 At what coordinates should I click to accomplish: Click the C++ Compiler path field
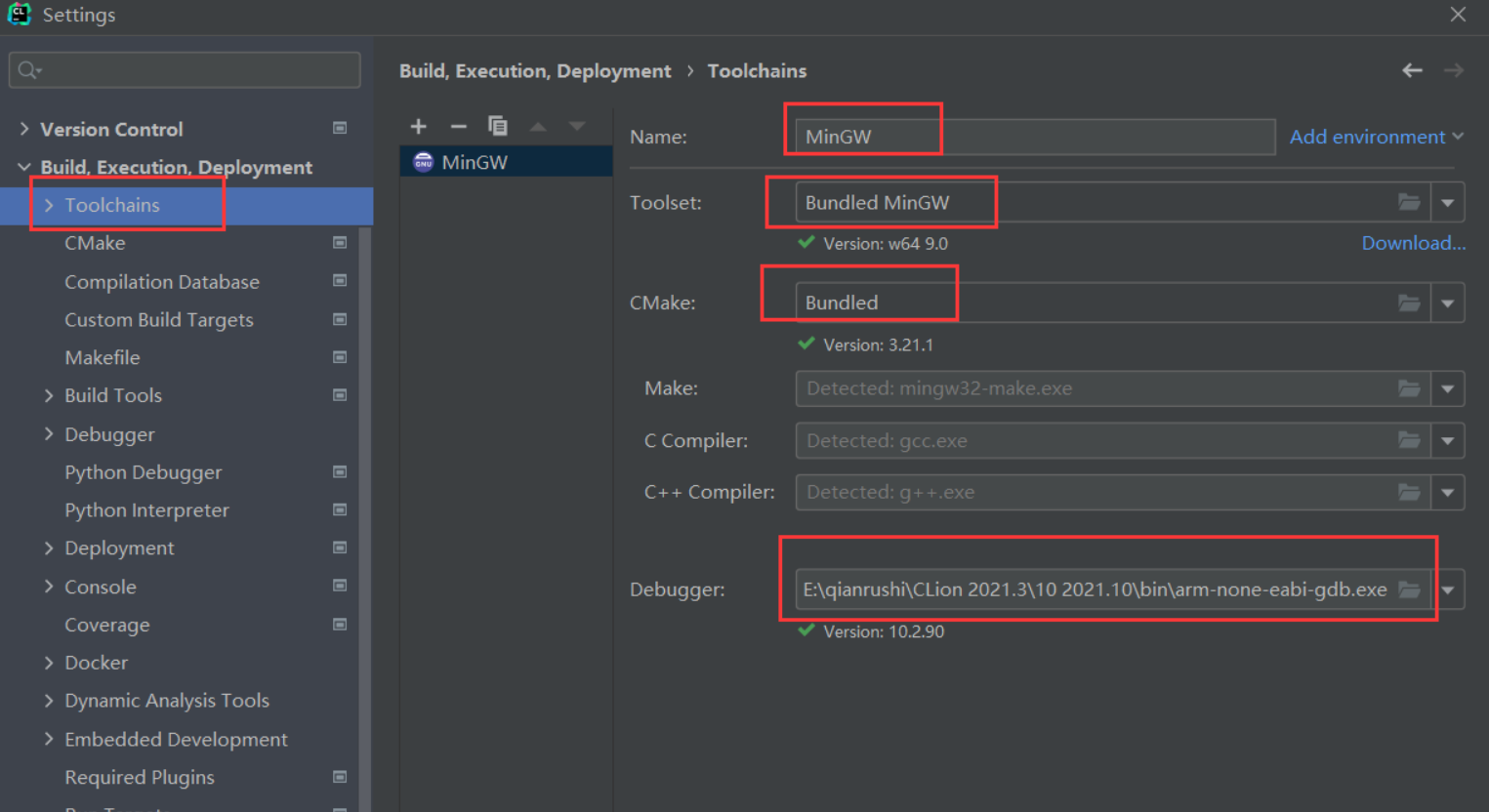[x=1112, y=492]
